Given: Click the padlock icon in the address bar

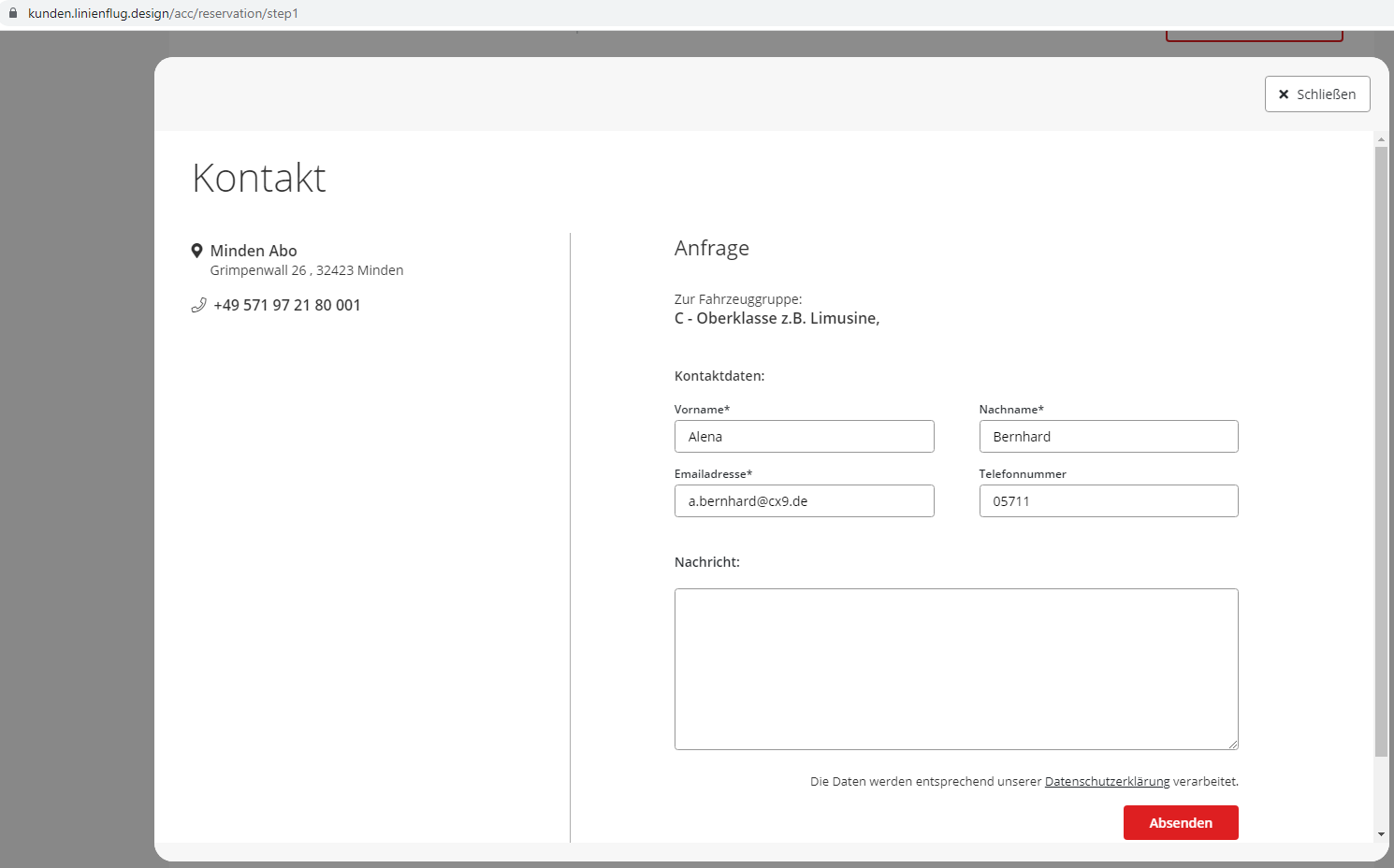Looking at the screenshot, I should click(x=13, y=13).
